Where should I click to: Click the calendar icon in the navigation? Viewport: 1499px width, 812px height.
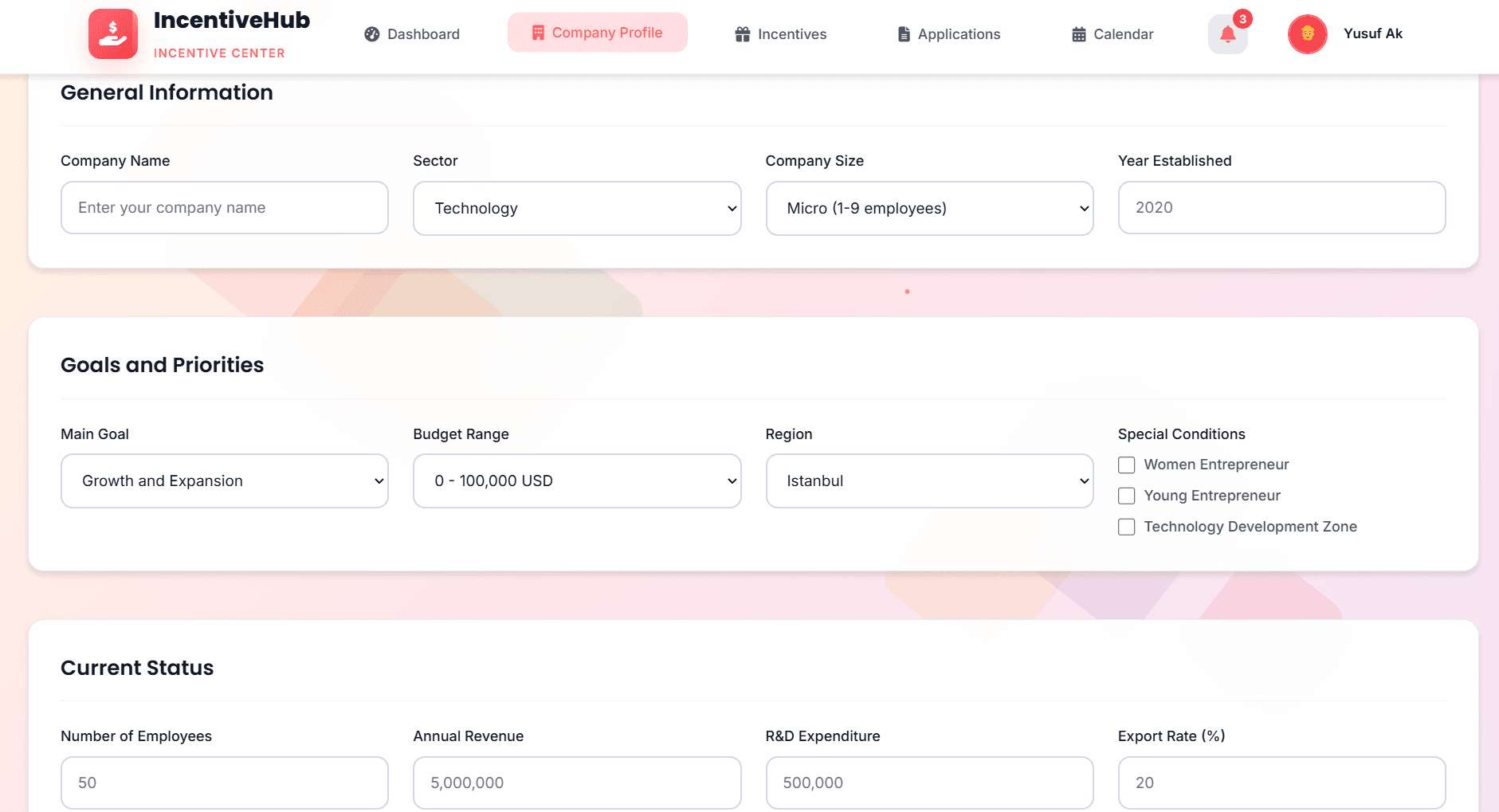(1079, 33)
